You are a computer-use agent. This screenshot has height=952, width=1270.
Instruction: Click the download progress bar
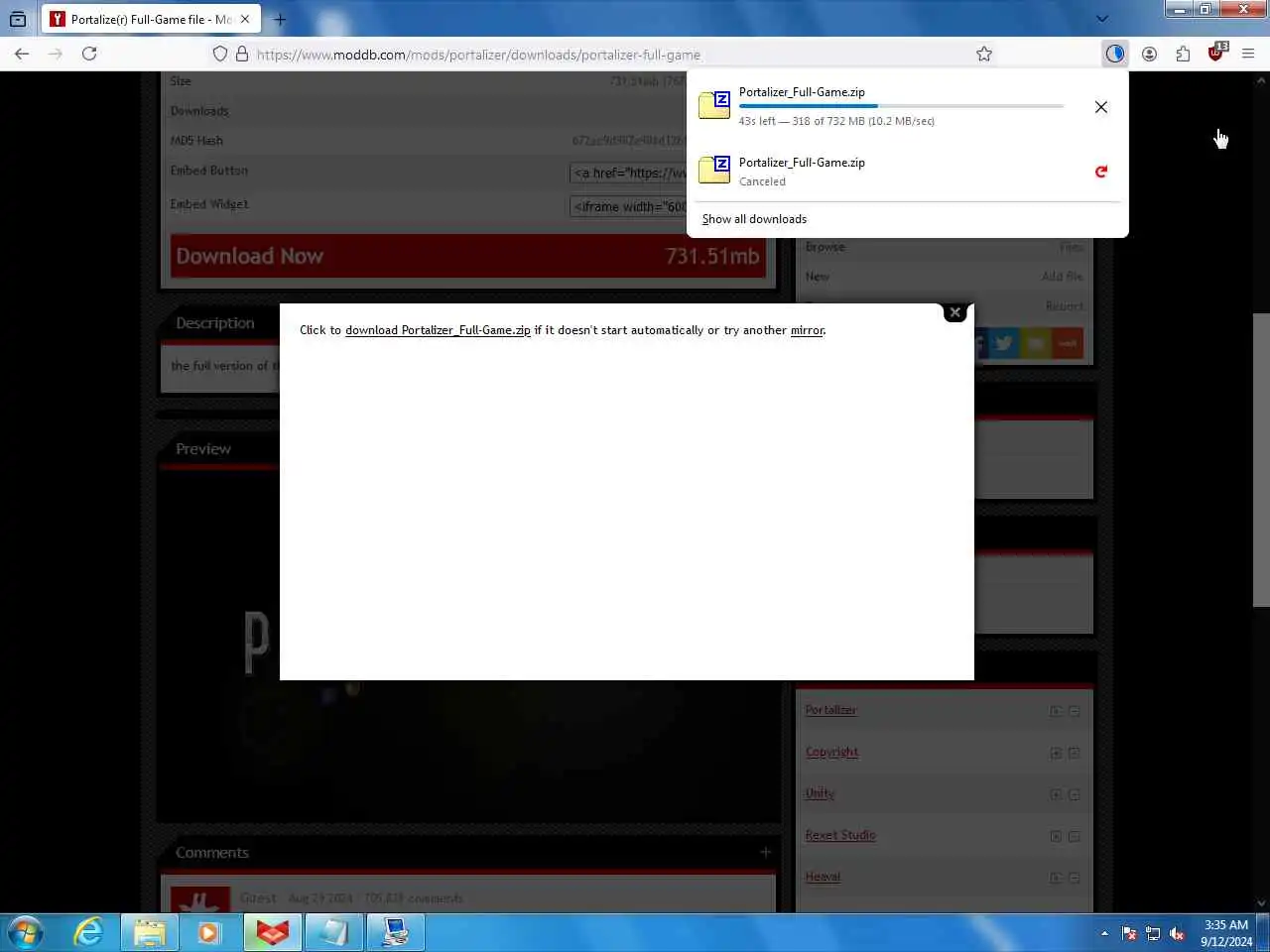pos(901,106)
